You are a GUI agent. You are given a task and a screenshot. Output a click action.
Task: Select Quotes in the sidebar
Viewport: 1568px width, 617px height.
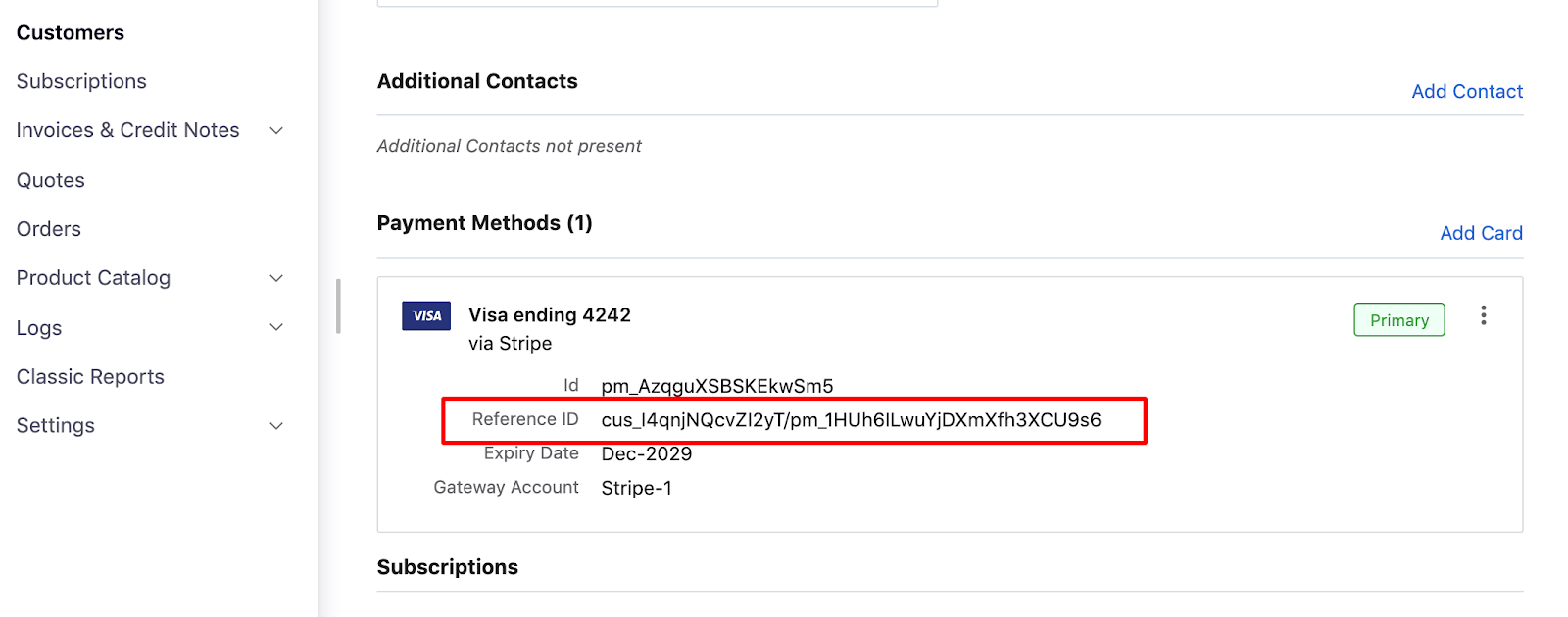click(51, 180)
